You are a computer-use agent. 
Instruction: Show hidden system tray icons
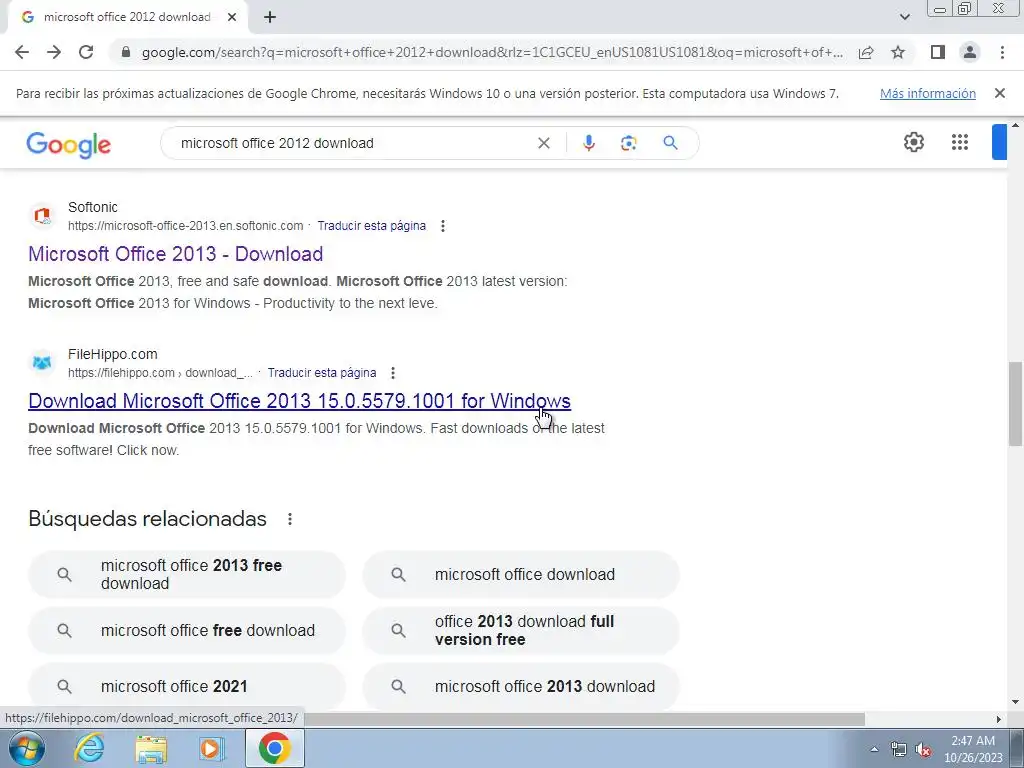[874, 749]
